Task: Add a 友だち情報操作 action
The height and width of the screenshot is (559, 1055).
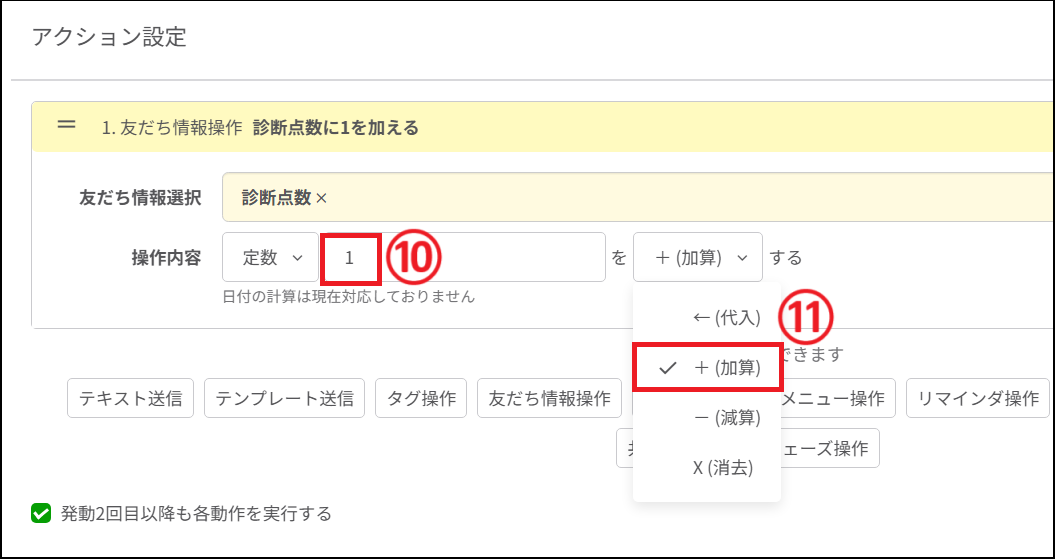Action: click(x=549, y=398)
